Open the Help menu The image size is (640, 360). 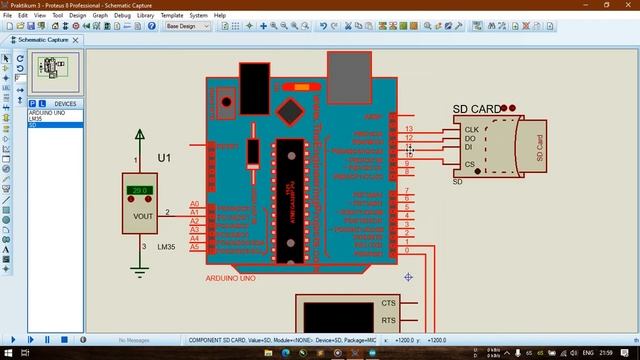[x=220, y=15]
